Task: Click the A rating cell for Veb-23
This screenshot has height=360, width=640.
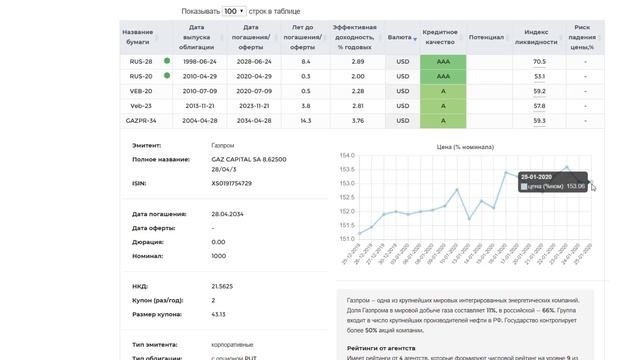Action: (443, 106)
